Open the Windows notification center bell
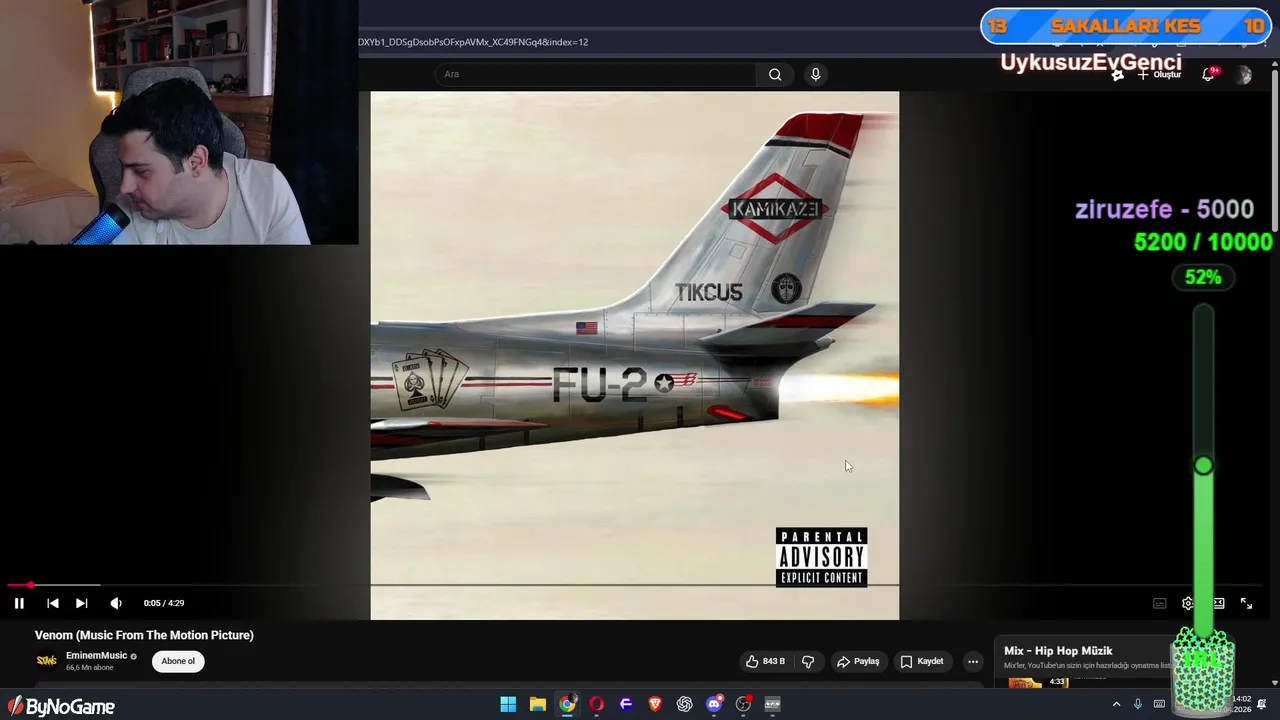 click(x=1261, y=705)
